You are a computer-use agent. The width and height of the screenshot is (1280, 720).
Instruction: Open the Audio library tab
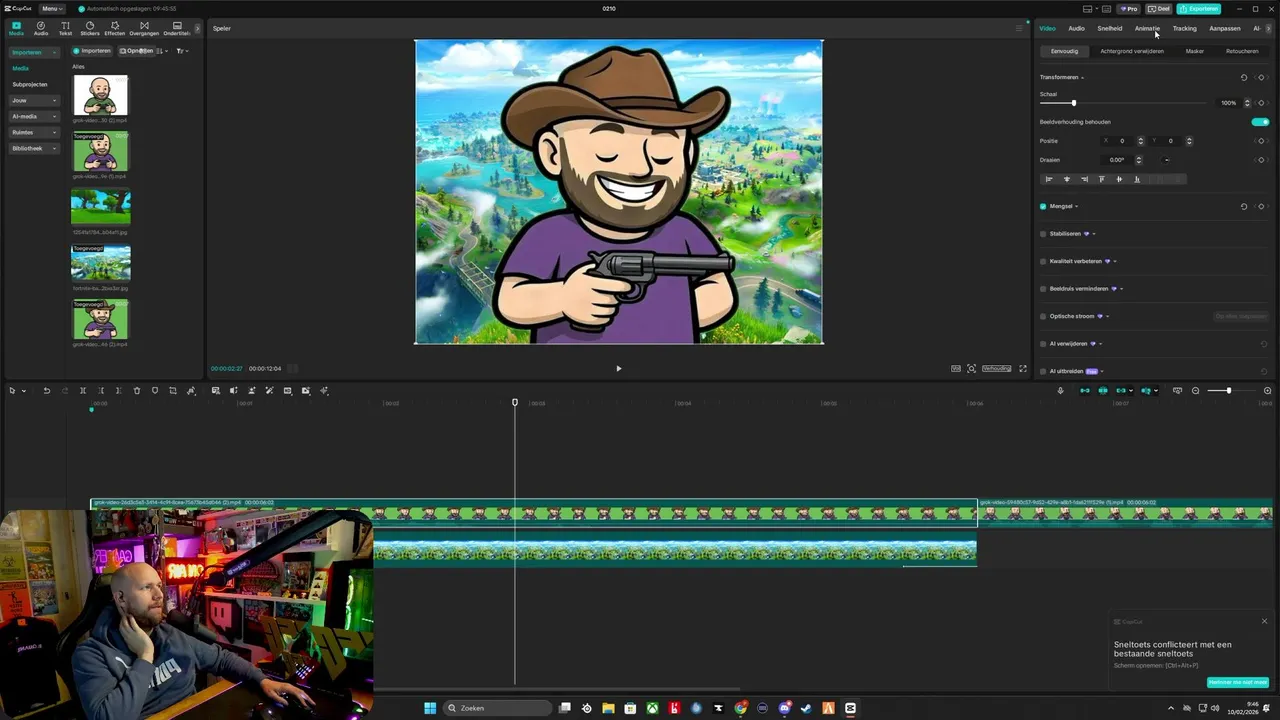point(41,28)
